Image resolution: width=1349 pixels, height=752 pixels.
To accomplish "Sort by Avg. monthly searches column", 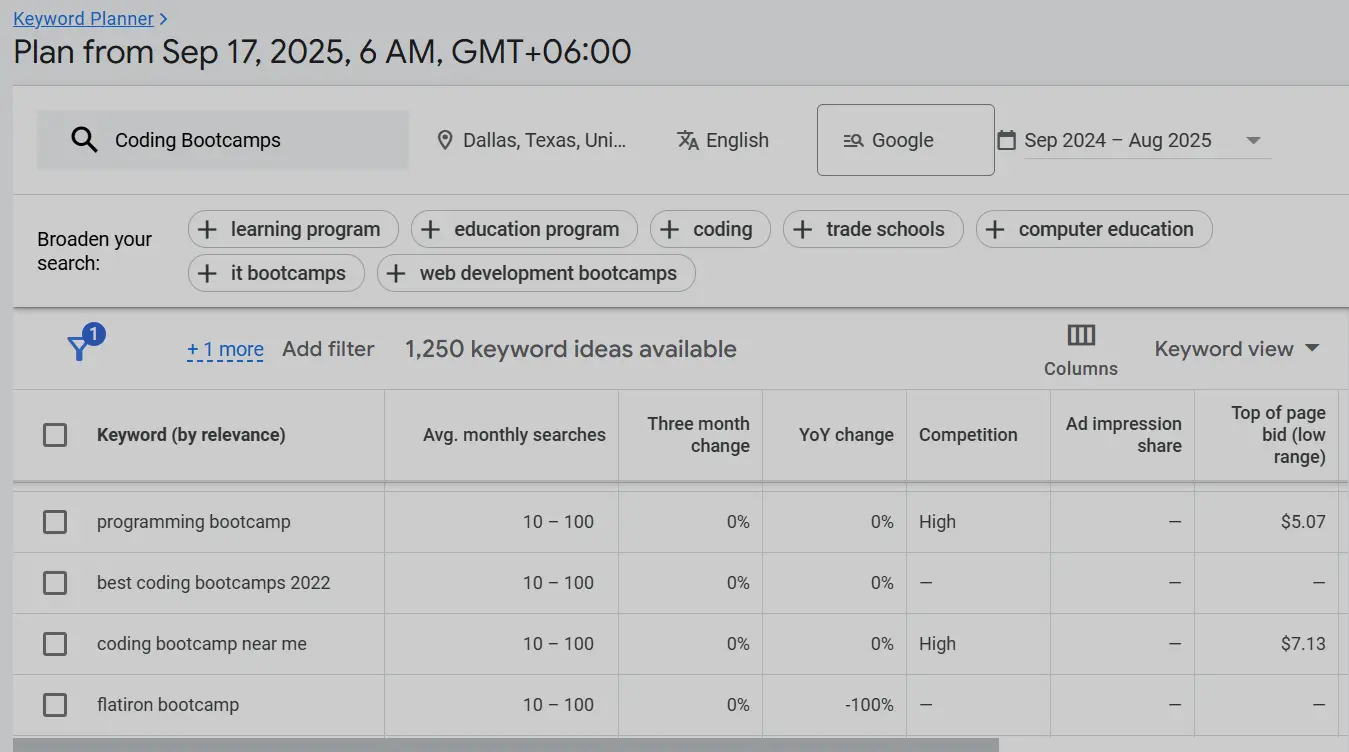I will pos(514,435).
